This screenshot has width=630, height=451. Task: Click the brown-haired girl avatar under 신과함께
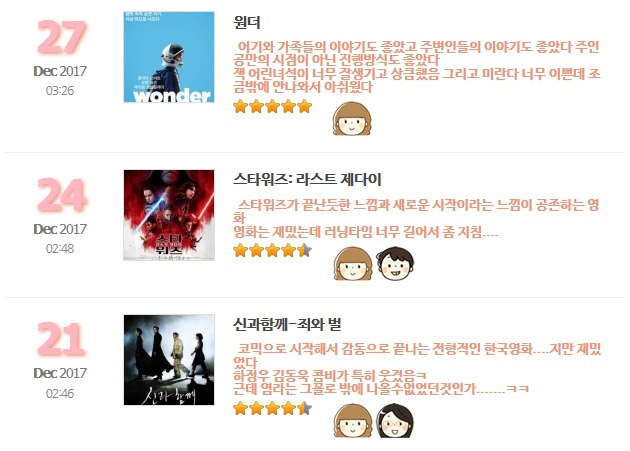click(353, 421)
